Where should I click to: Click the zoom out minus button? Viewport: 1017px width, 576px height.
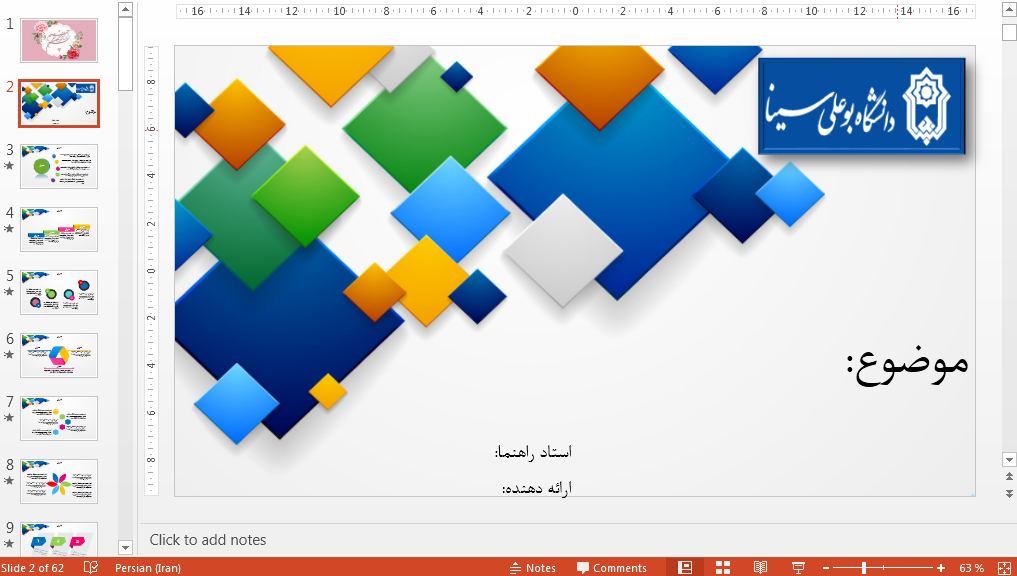(x=825, y=568)
